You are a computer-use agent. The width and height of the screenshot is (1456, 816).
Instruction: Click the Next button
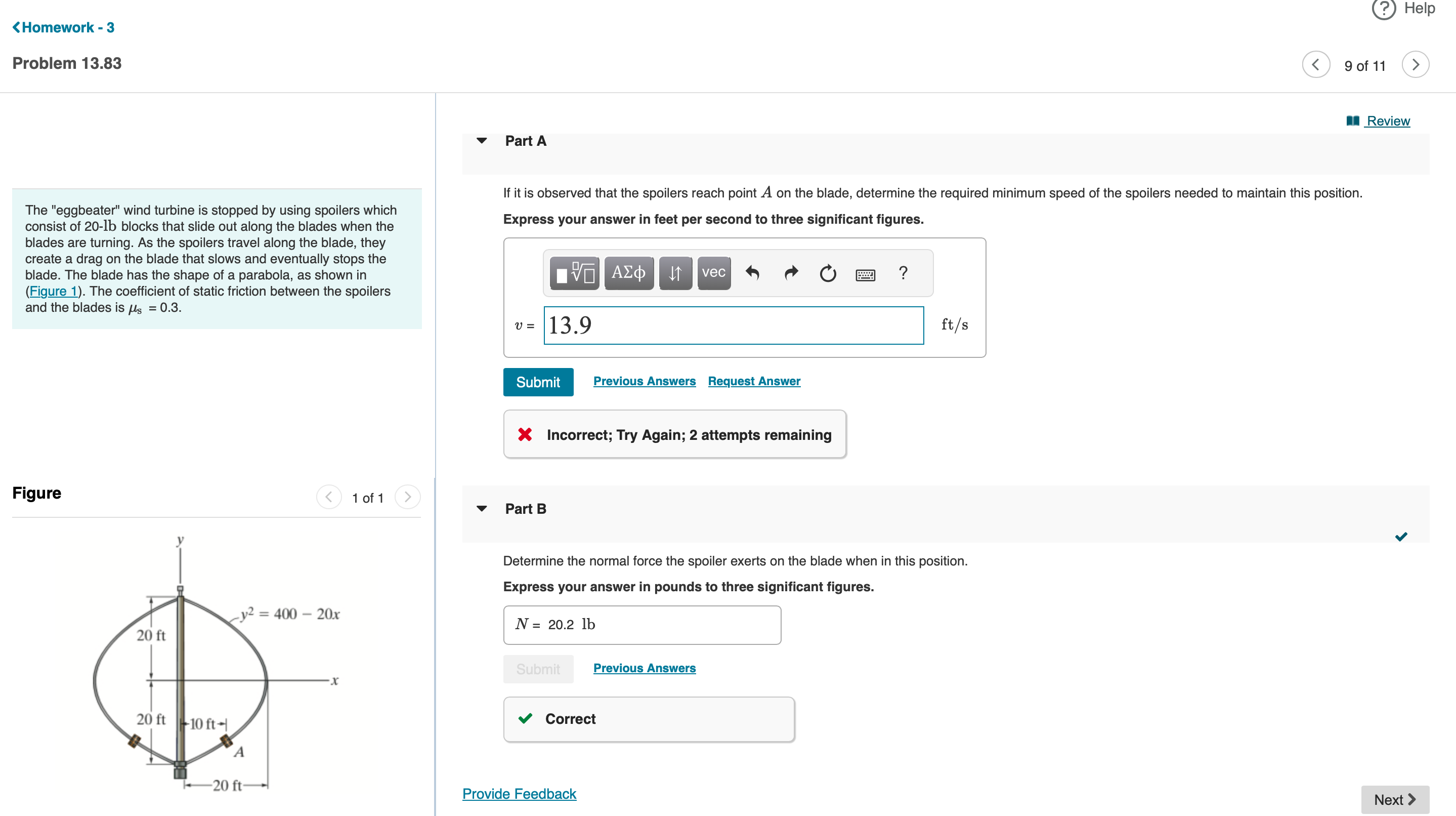point(1394,799)
